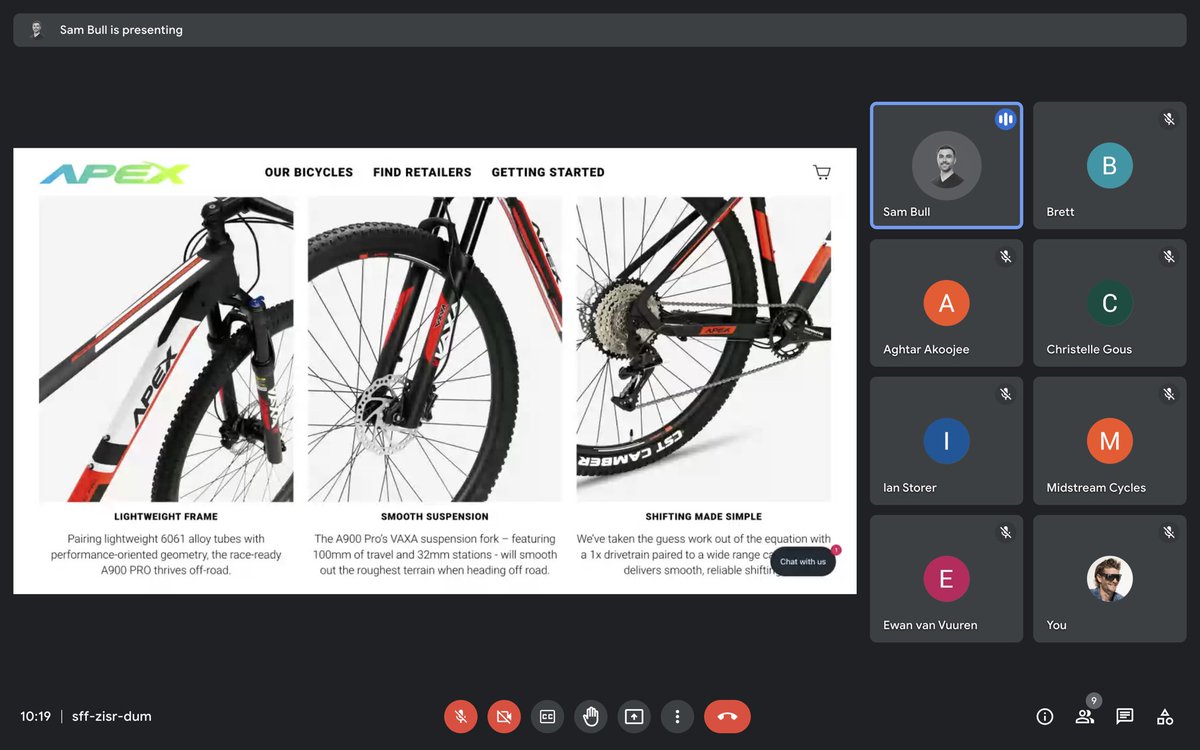Screen dimensions: 1200x750
Task: Open OUR BICYCLES menu in presentation
Action: pos(309,172)
